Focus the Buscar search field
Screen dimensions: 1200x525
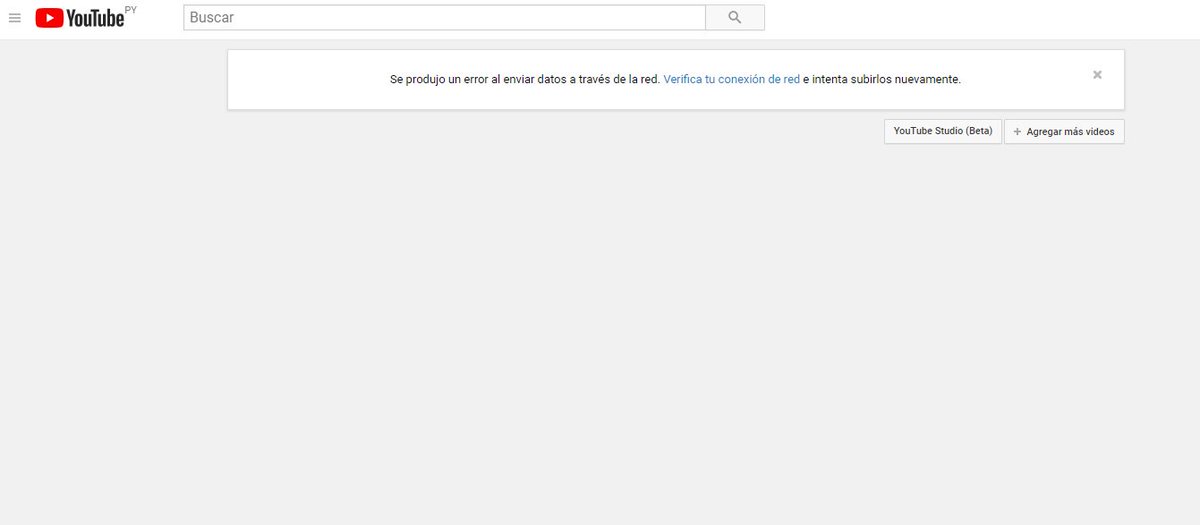tap(444, 17)
